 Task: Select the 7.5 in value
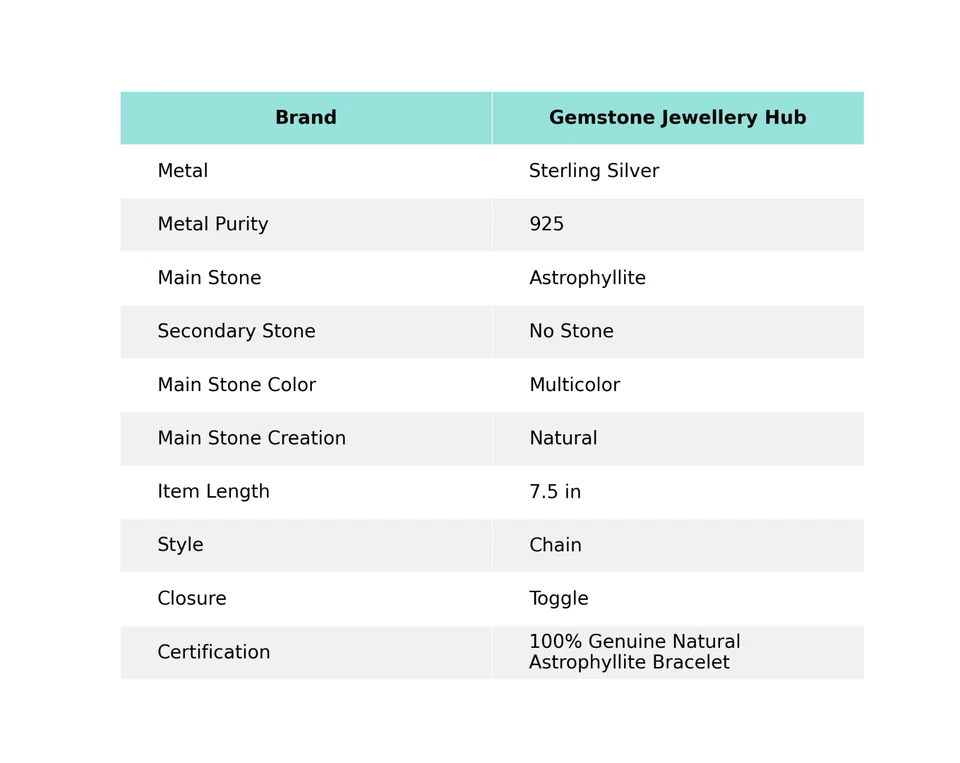click(555, 492)
